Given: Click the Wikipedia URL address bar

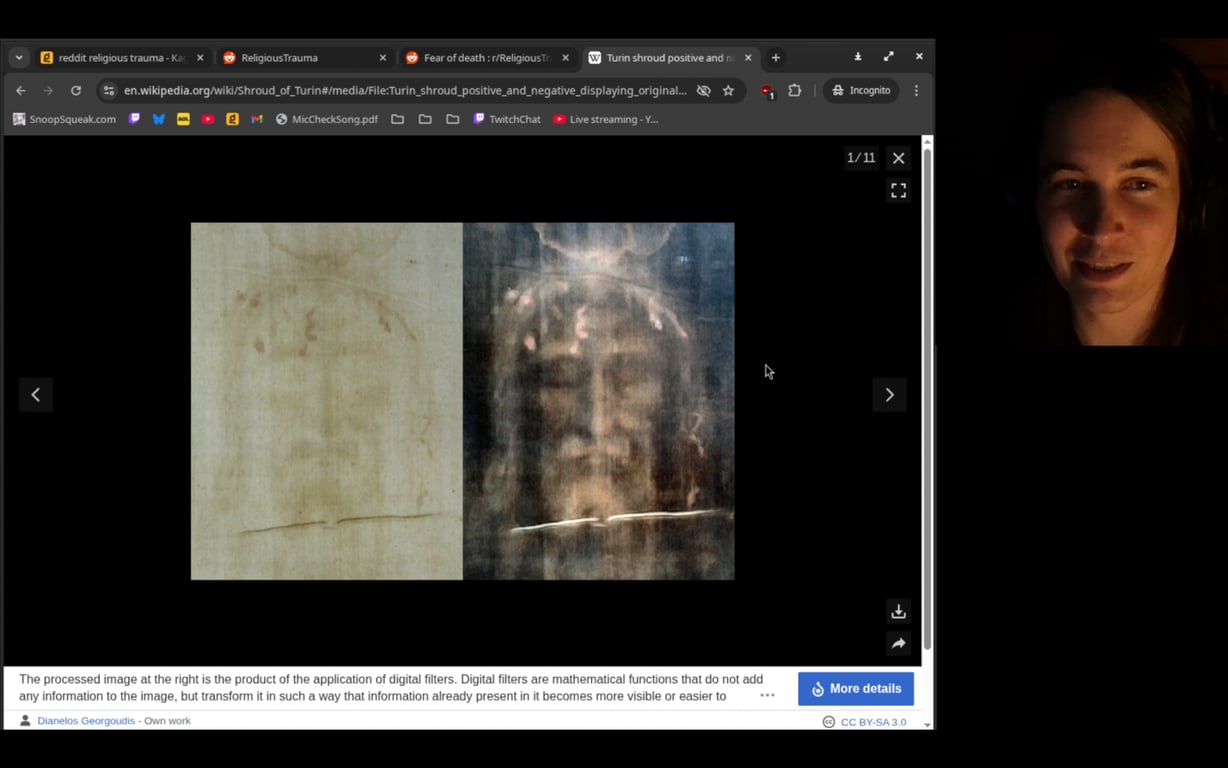Looking at the screenshot, I should (x=405, y=90).
